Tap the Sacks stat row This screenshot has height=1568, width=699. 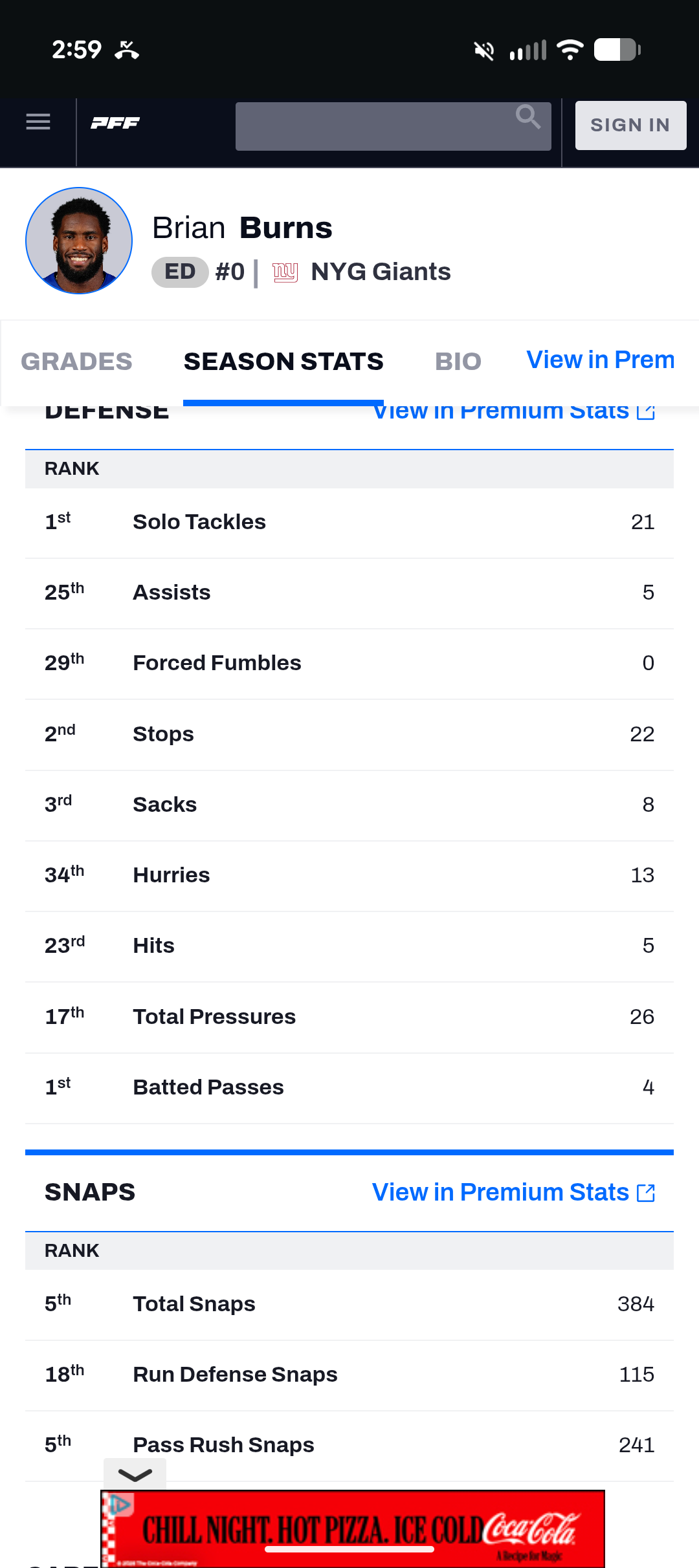[x=349, y=805]
